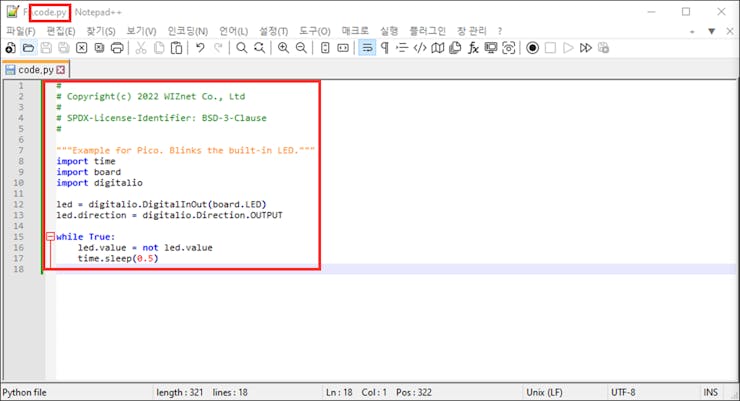Click the Save Recorded Macro icon
Screen dimensions: 740x401
click(604, 48)
